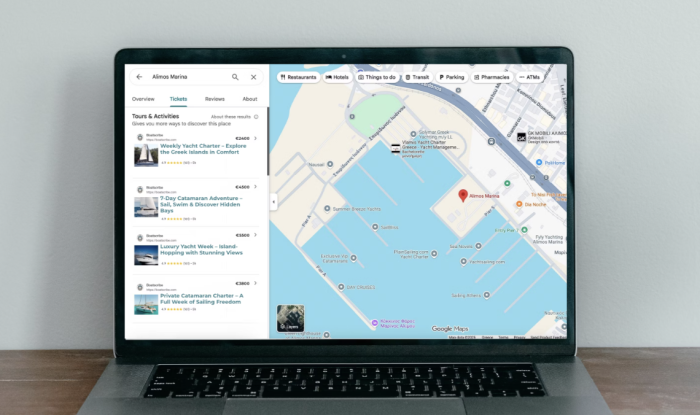700x415 pixels.
Task: Select the Parking chip
Action: pos(452,77)
